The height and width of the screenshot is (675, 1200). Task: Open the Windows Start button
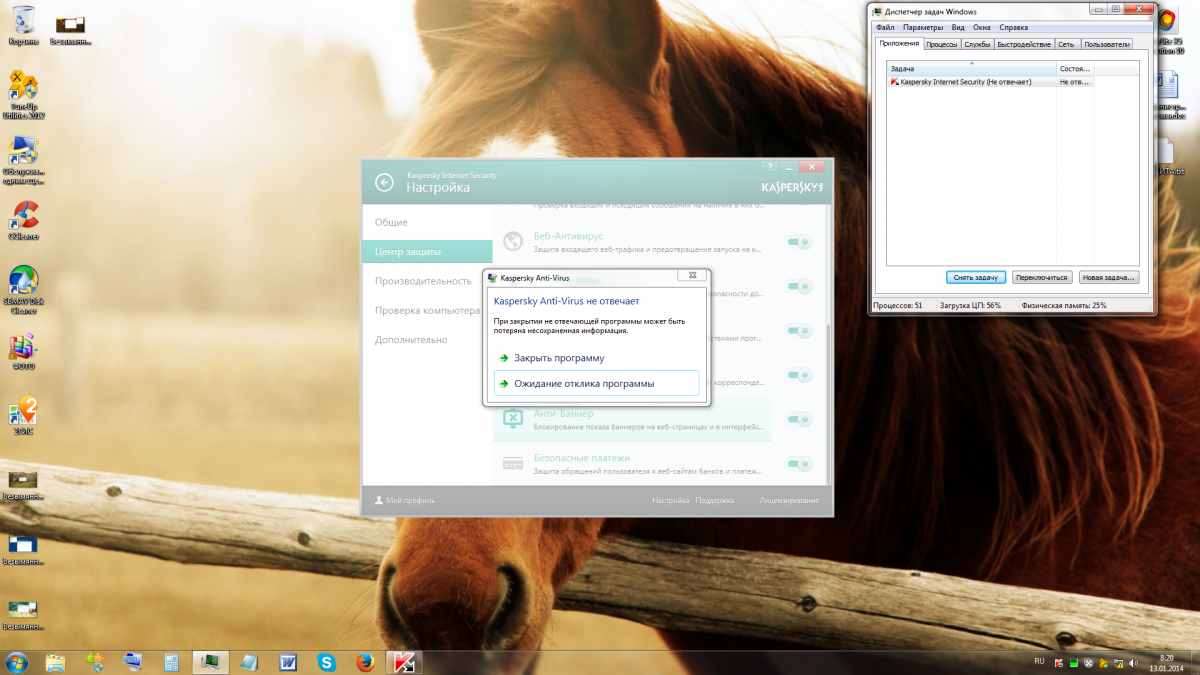tap(17, 662)
